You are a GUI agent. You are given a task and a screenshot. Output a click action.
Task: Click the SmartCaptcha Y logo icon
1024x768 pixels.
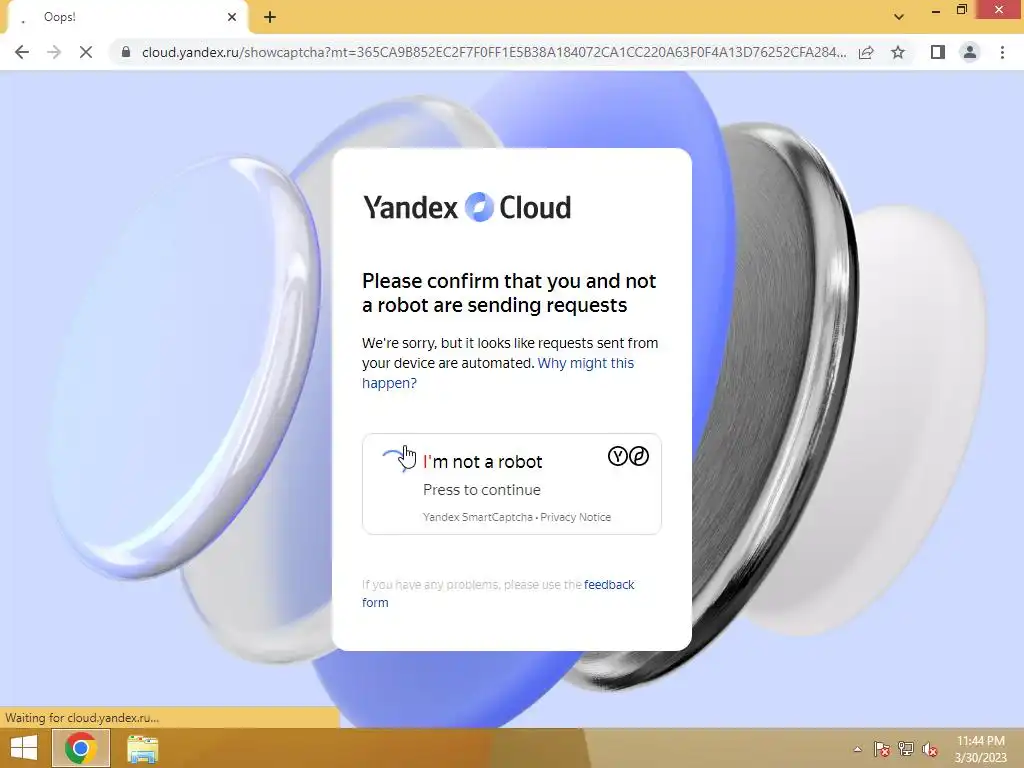(x=617, y=456)
